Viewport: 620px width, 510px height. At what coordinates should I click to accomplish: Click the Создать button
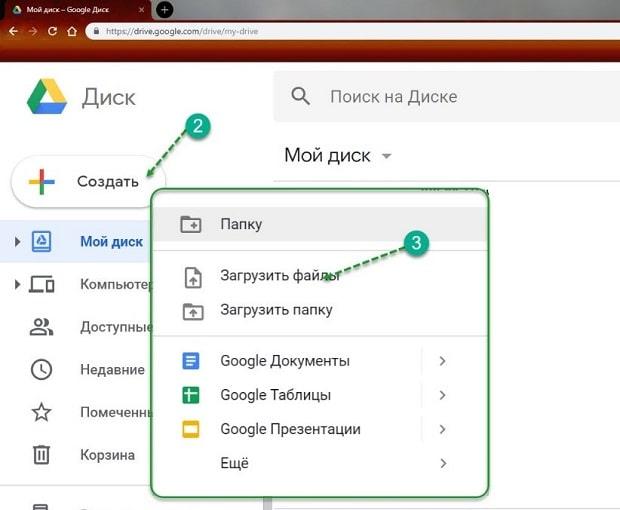[88, 182]
